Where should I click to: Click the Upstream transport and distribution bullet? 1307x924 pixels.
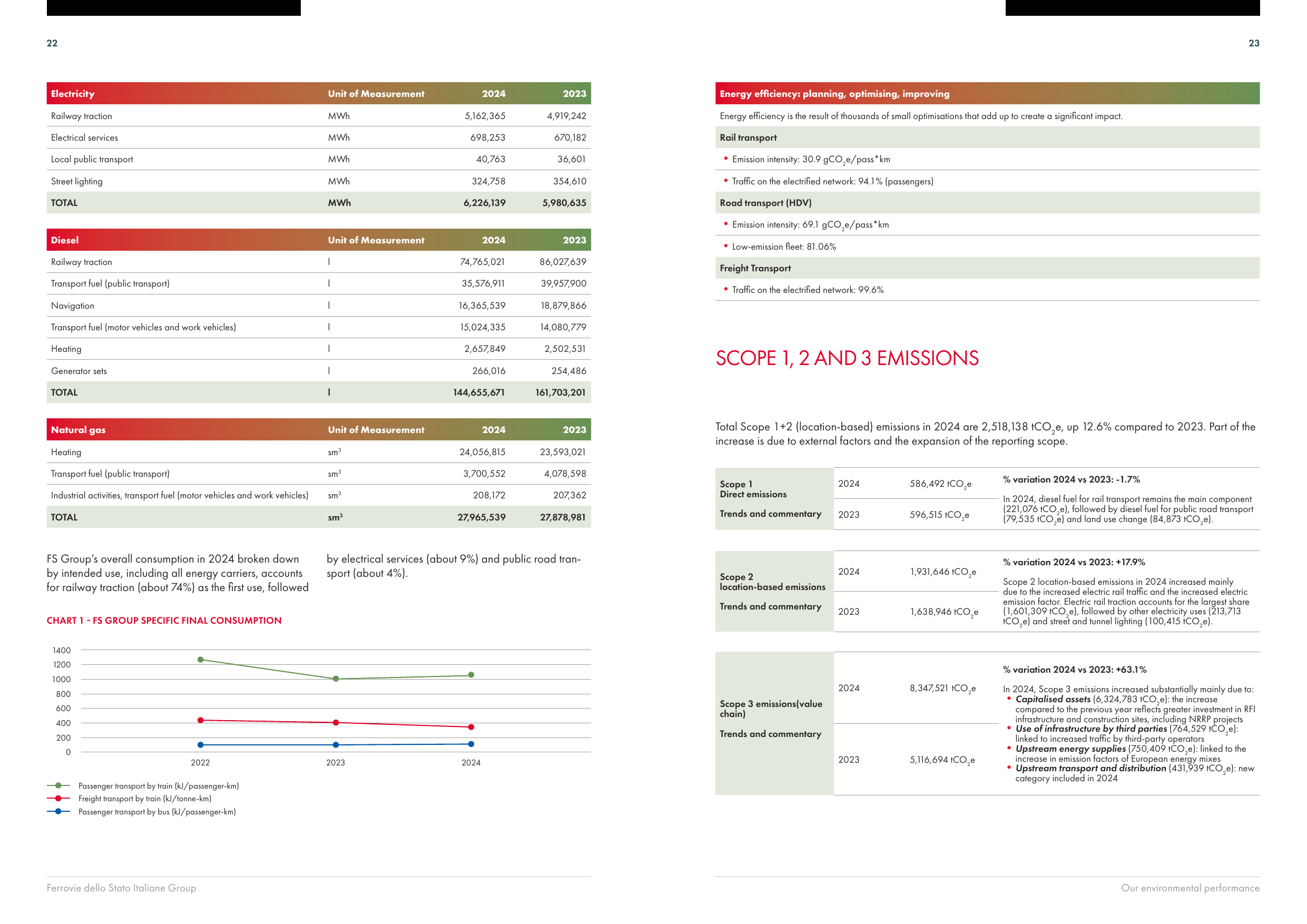(x=1132, y=773)
